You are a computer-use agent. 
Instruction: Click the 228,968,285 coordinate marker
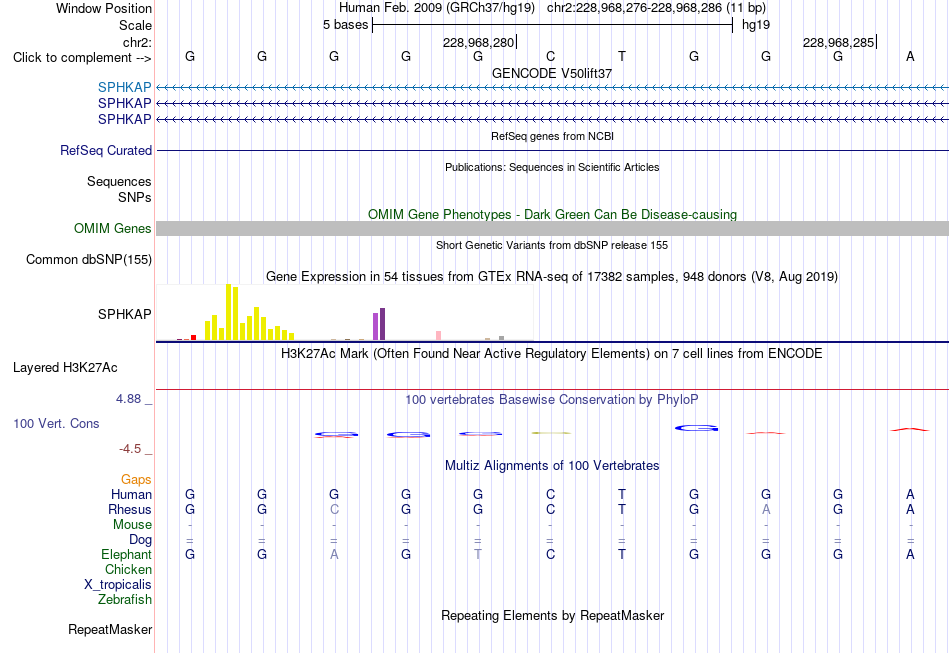click(838, 42)
